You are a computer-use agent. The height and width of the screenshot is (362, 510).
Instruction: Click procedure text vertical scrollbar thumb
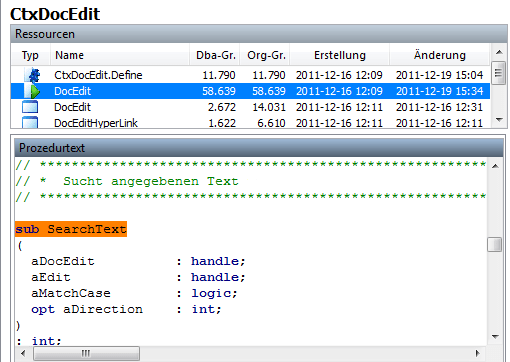(495, 244)
